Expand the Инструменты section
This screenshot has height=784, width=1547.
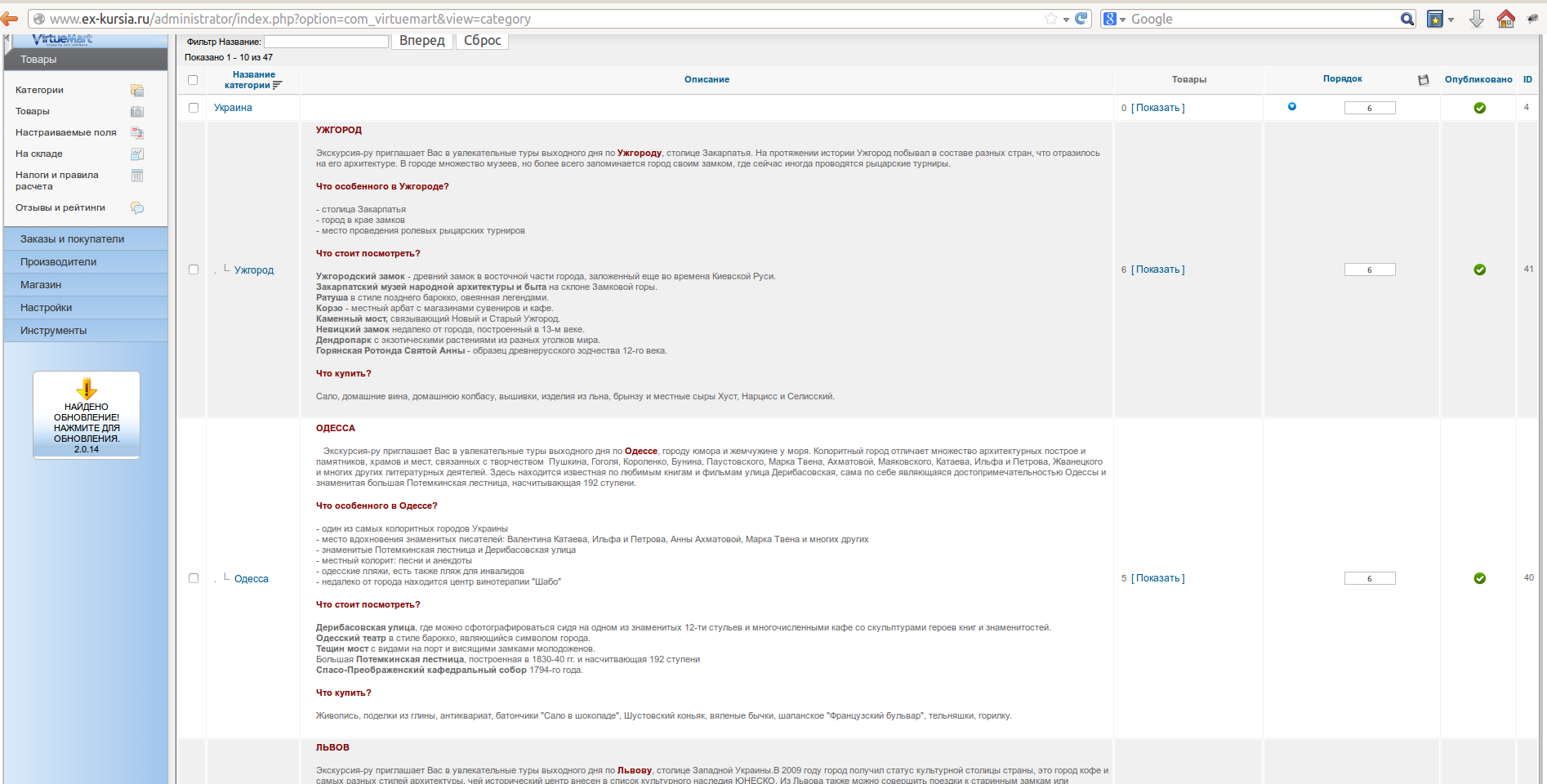click(86, 331)
